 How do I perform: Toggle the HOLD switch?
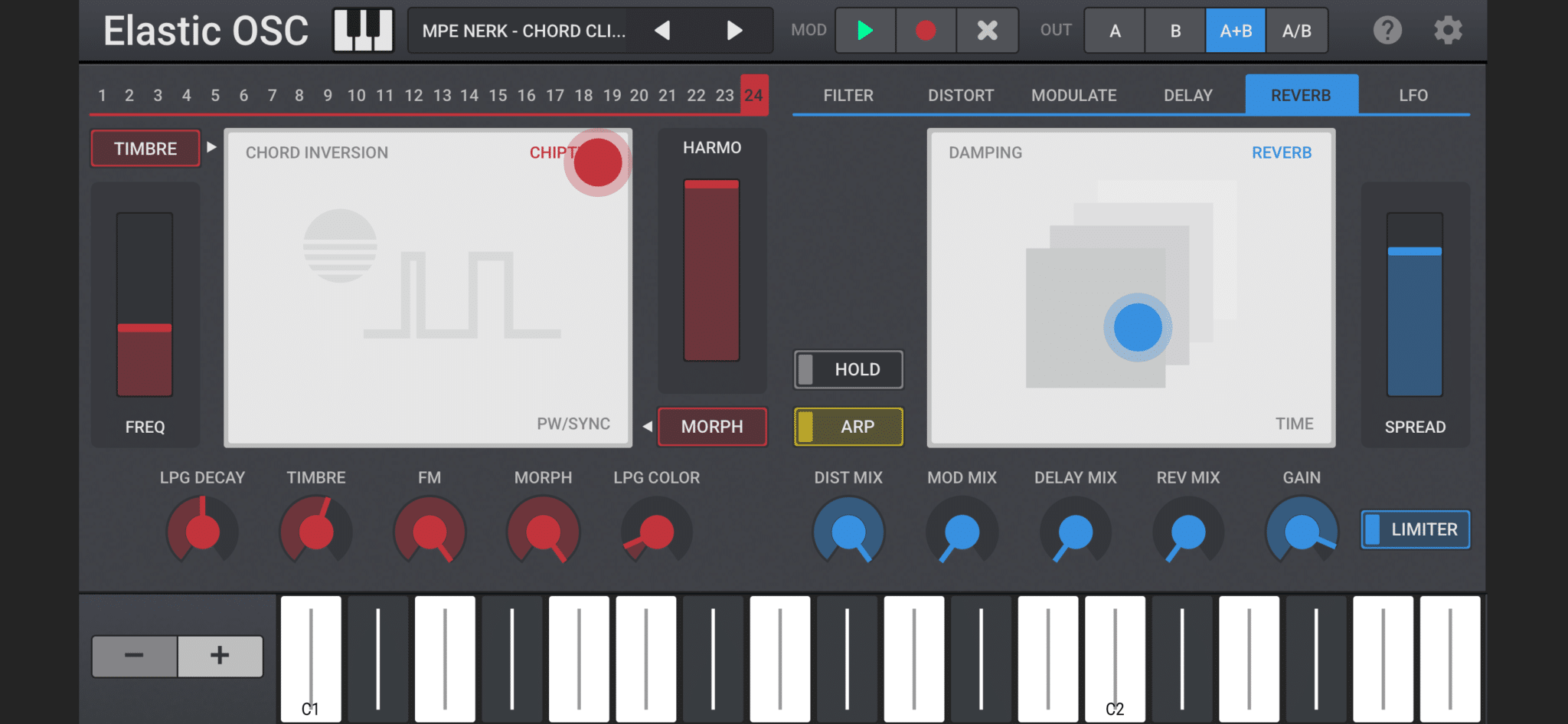[848, 369]
